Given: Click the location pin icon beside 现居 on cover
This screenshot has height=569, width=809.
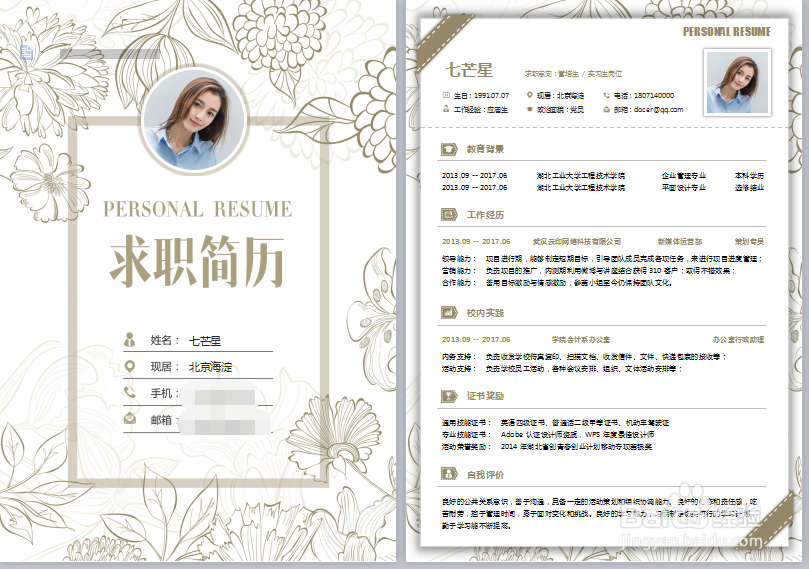Looking at the screenshot, I should coord(130,366).
